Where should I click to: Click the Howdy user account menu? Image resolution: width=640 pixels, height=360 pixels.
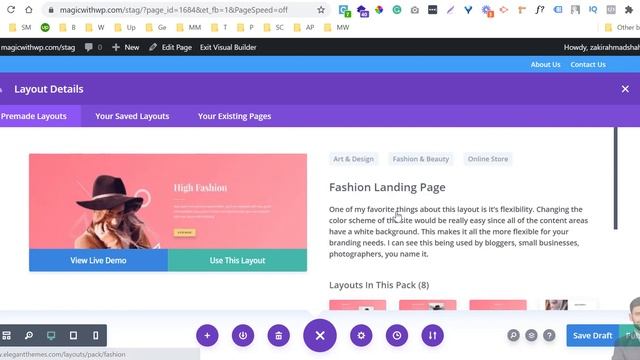coord(602,47)
